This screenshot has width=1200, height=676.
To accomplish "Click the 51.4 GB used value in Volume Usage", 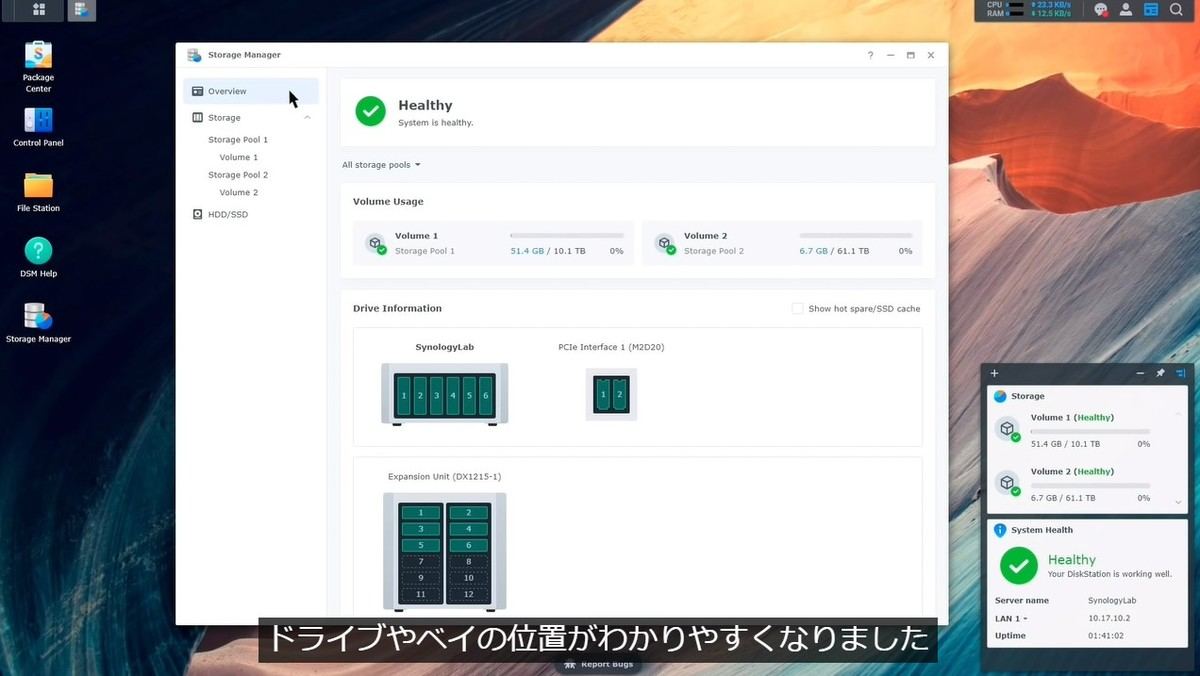I will (x=527, y=251).
